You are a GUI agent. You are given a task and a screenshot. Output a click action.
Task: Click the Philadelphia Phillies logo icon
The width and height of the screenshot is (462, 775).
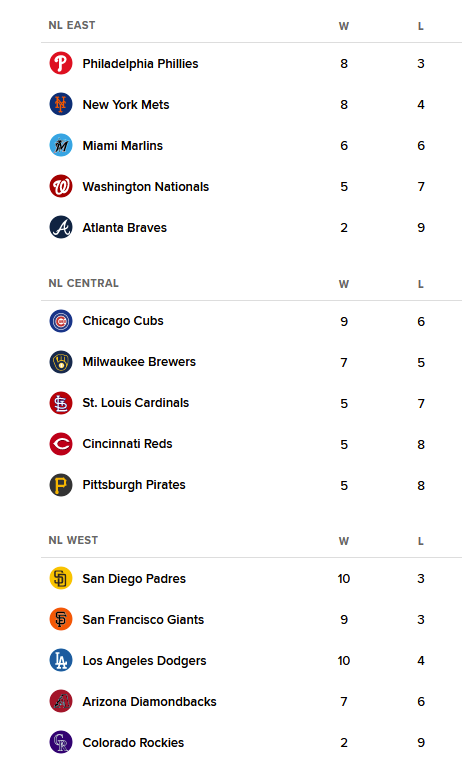(x=61, y=63)
